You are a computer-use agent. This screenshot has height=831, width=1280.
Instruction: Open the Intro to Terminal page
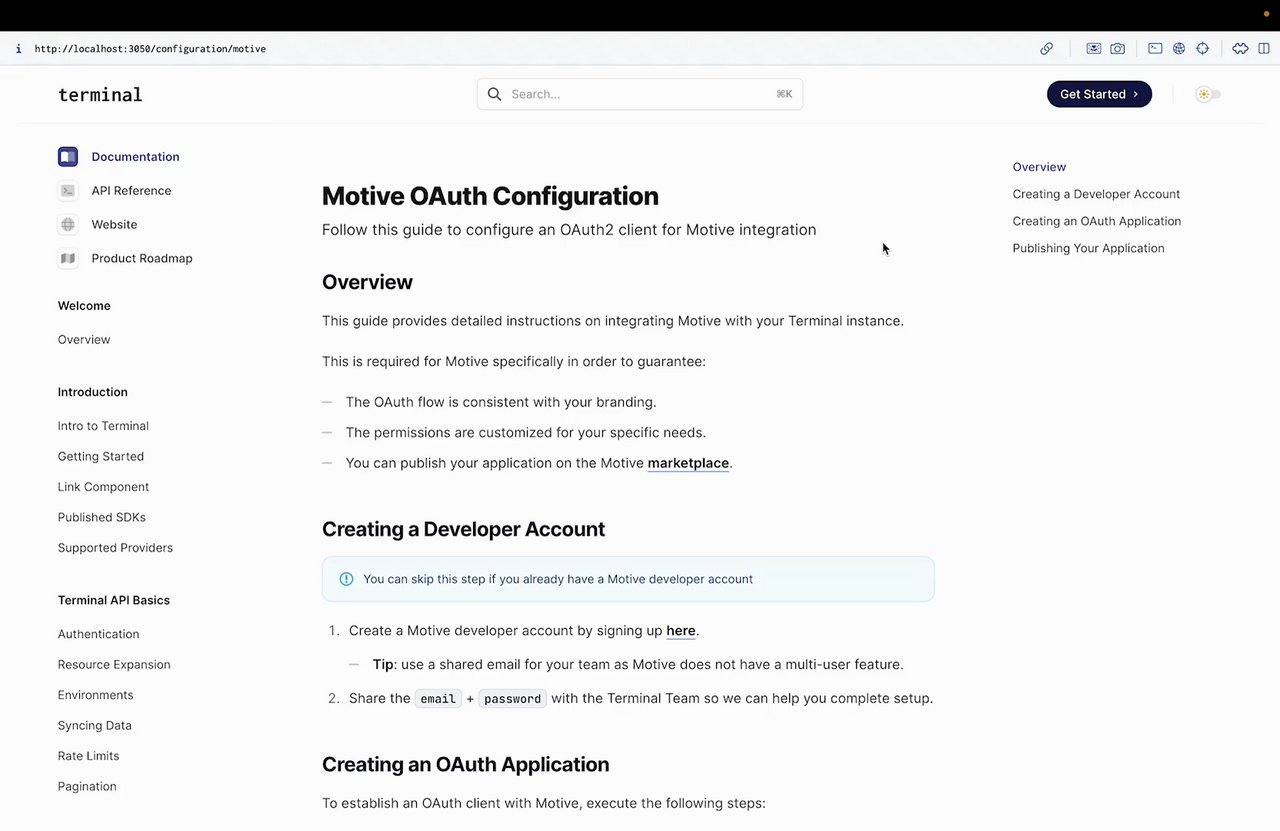pos(103,426)
